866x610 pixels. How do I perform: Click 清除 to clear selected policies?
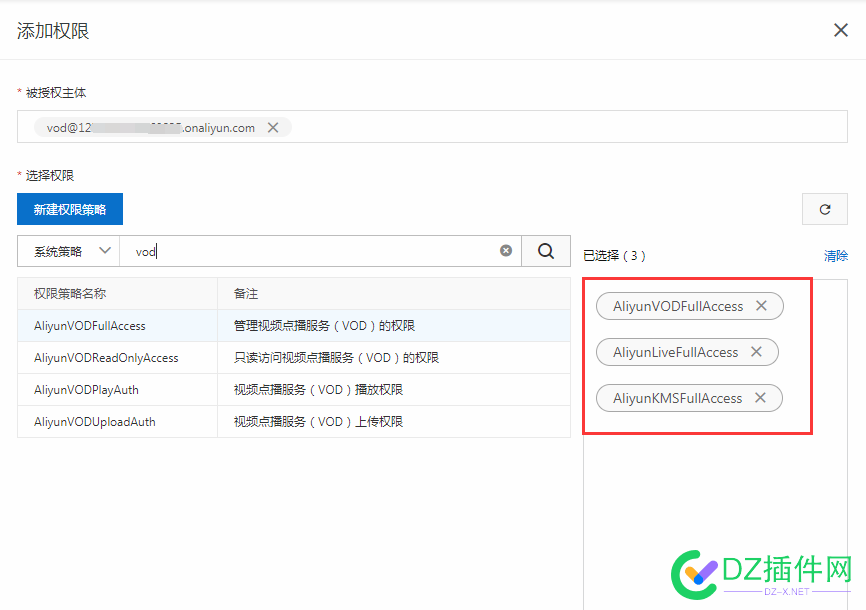point(836,256)
